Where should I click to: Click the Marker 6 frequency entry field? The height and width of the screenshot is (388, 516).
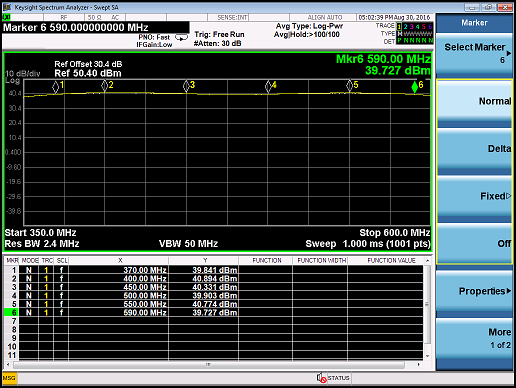coord(96,27)
